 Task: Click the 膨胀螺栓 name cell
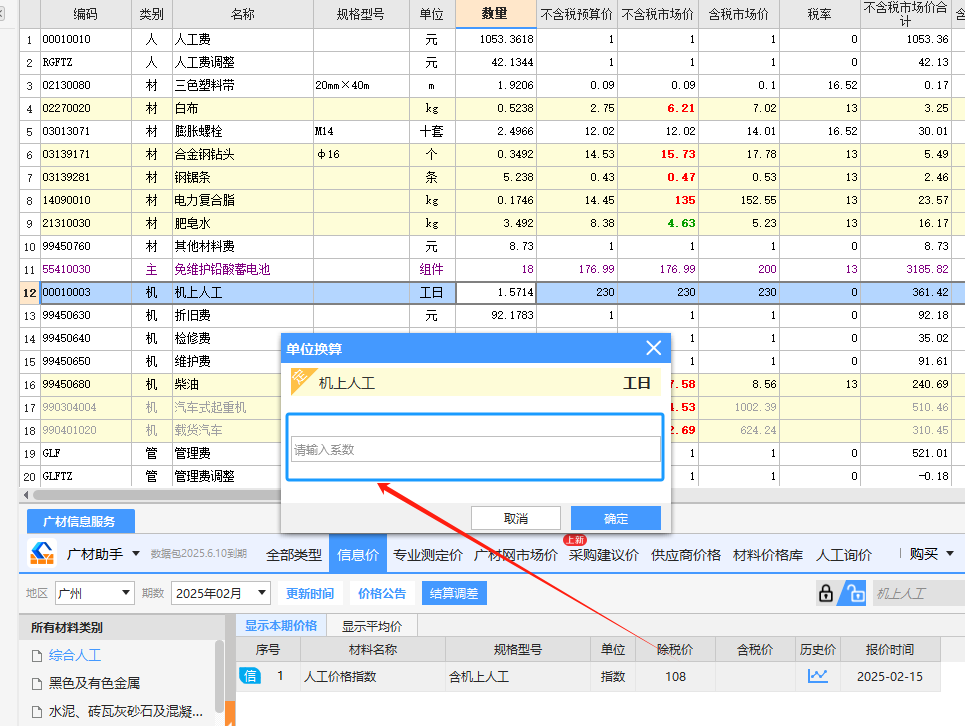click(242, 131)
